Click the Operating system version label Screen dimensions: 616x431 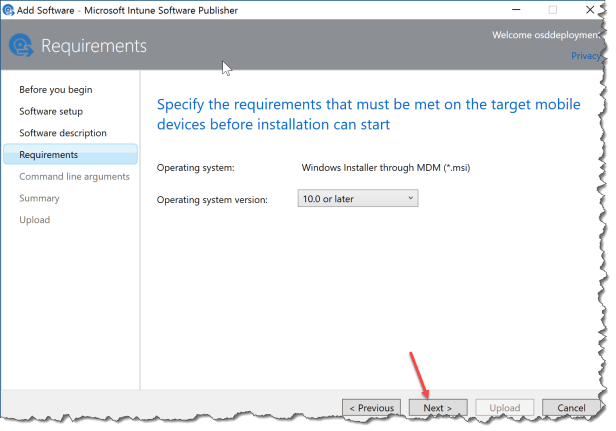point(213,200)
